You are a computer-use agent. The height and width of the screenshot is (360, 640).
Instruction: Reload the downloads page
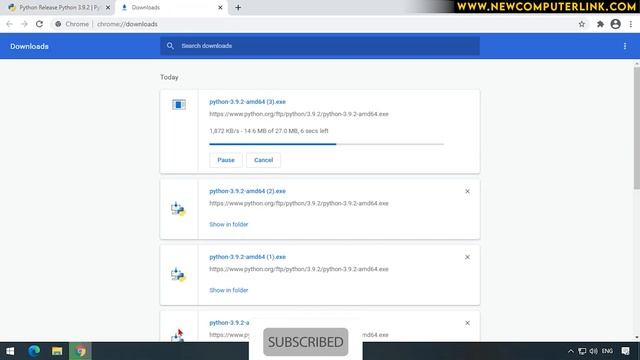coord(39,24)
